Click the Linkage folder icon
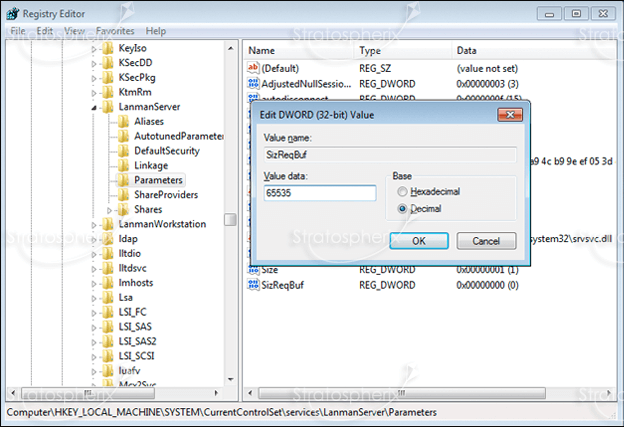The height and width of the screenshot is (427, 624). [x=123, y=166]
